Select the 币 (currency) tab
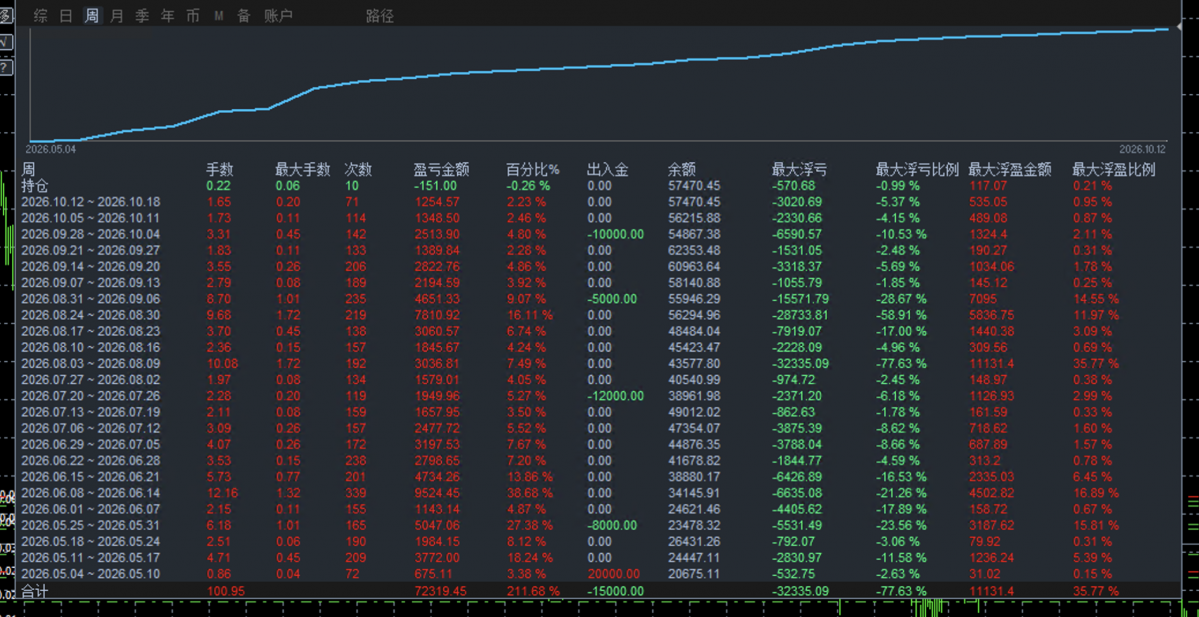1199x617 pixels. click(193, 15)
